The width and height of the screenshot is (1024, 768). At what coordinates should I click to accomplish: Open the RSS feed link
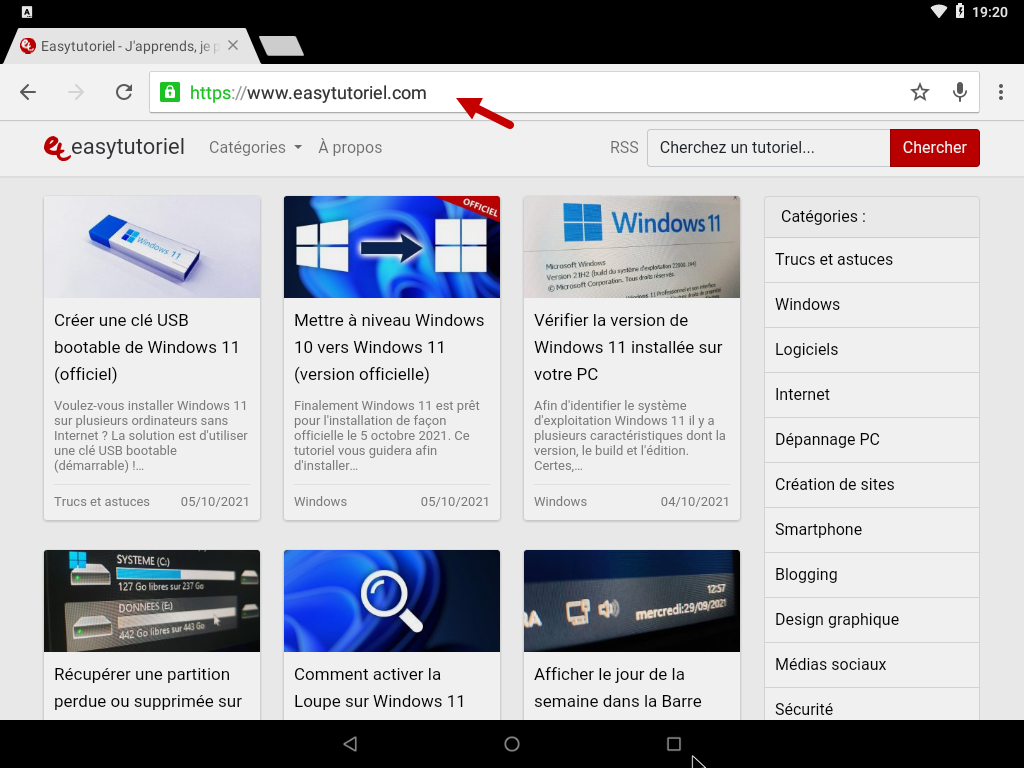pyautogui.click(x=624, y=148)
